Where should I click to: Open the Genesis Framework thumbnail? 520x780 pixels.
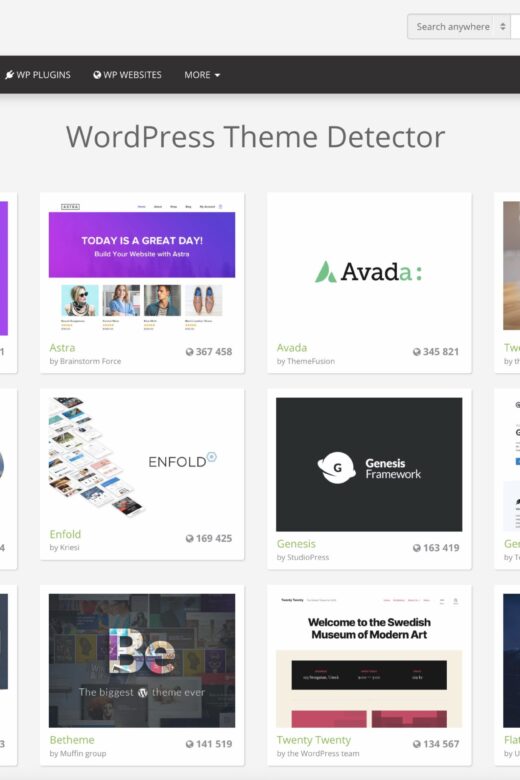click(369, 464)
